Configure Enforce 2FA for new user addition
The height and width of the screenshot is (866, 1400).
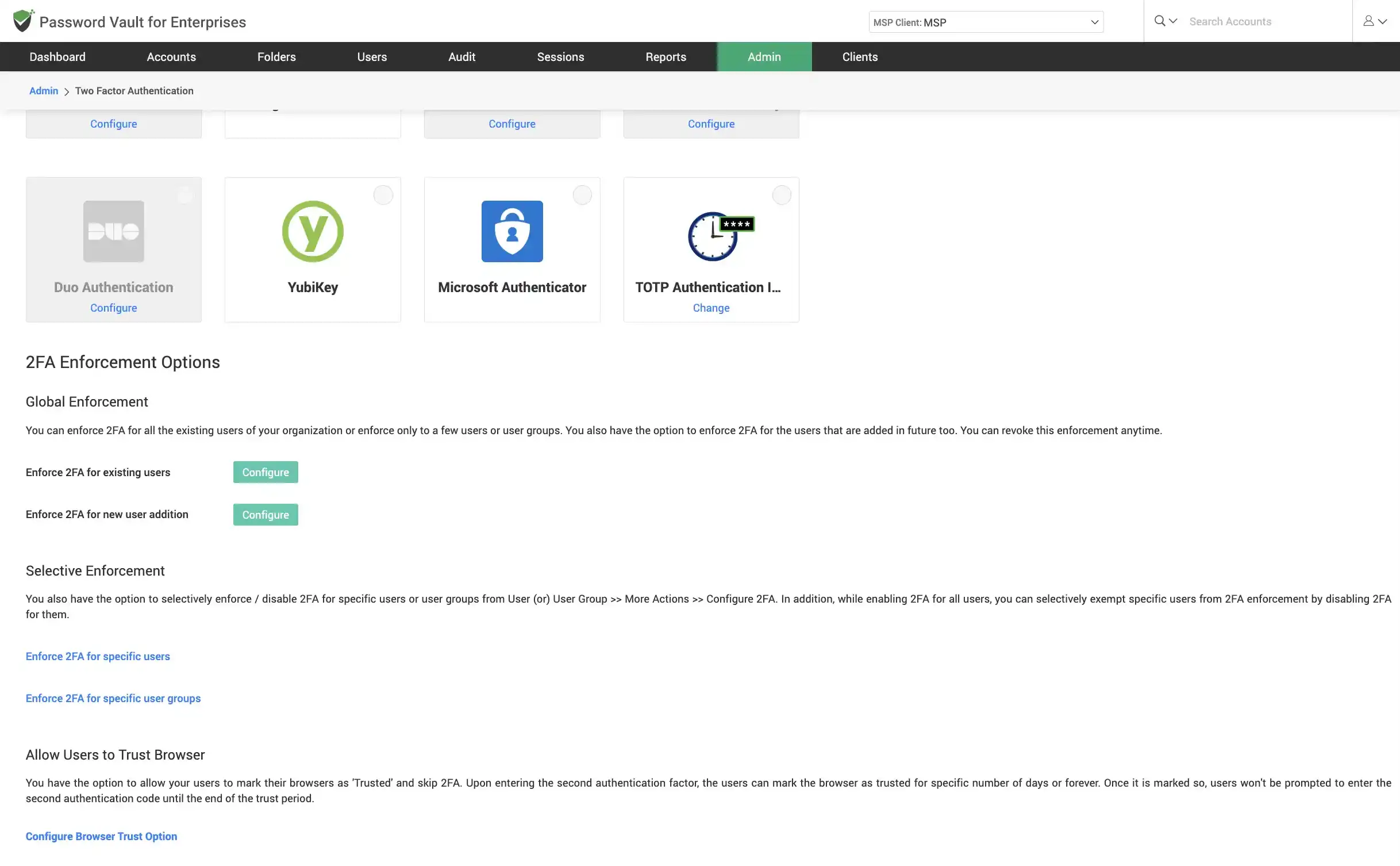266,515
